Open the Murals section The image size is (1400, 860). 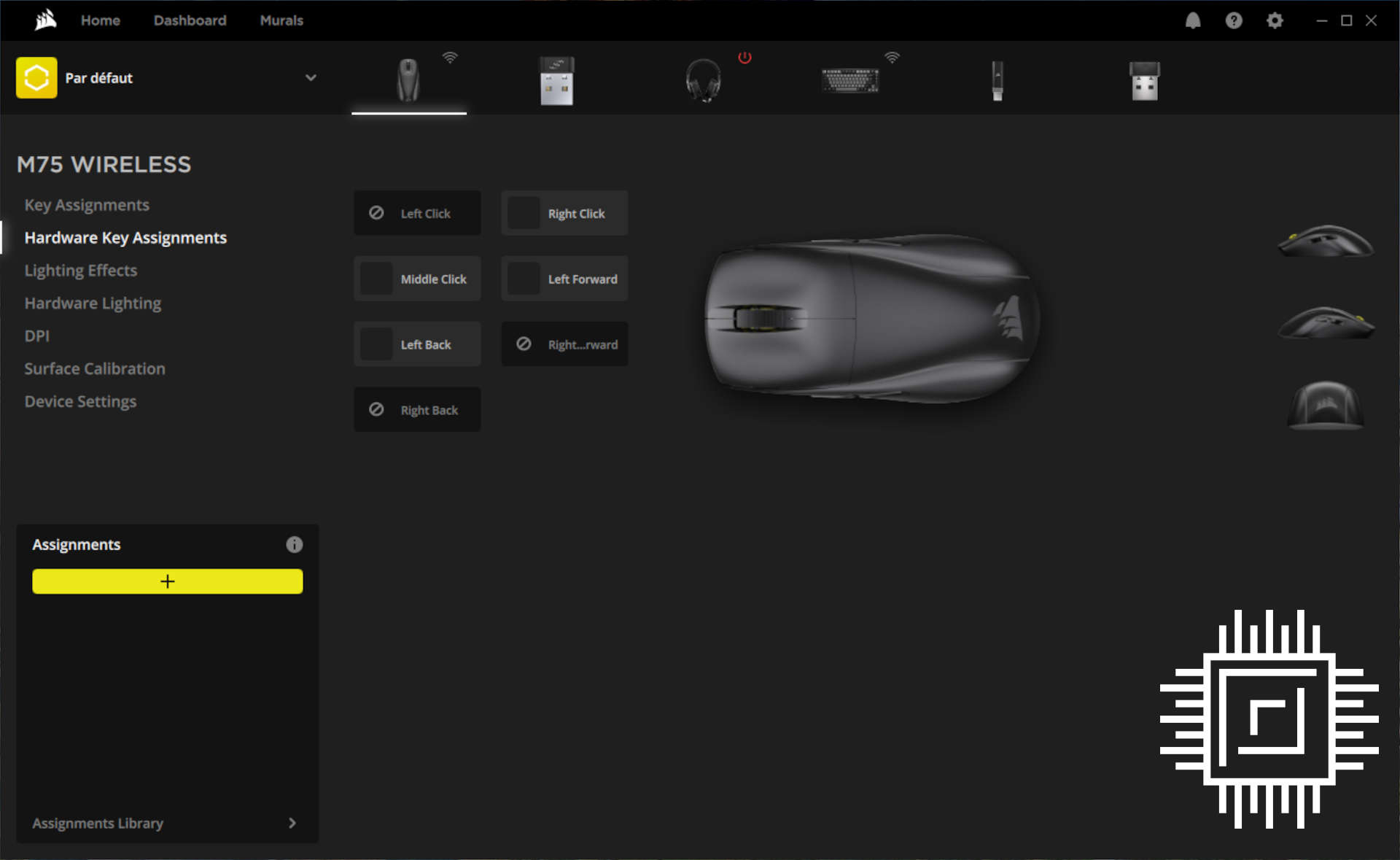pos(281,20)
